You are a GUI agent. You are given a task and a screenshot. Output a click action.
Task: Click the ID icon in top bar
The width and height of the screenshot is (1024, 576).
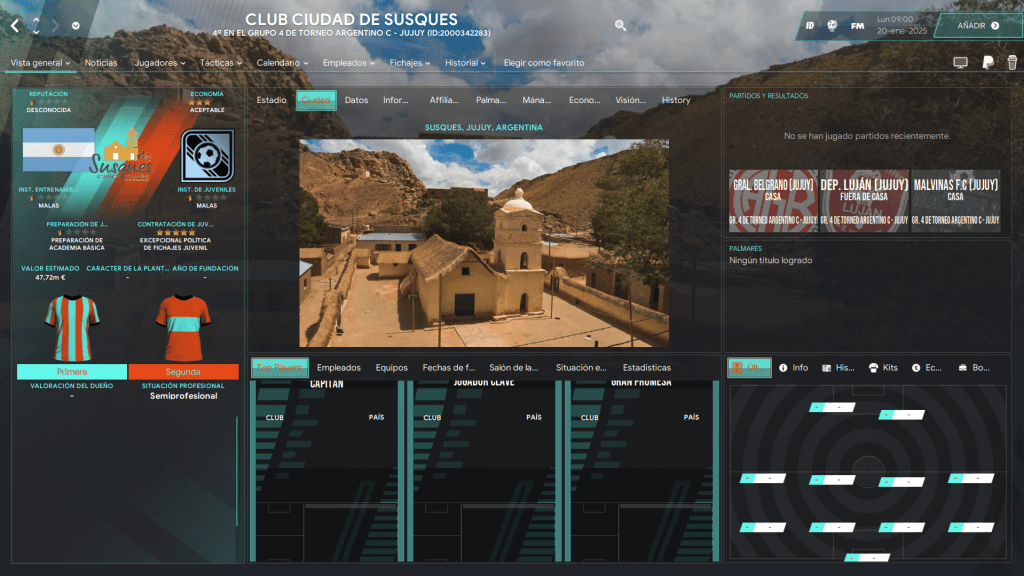pos(810,25)
